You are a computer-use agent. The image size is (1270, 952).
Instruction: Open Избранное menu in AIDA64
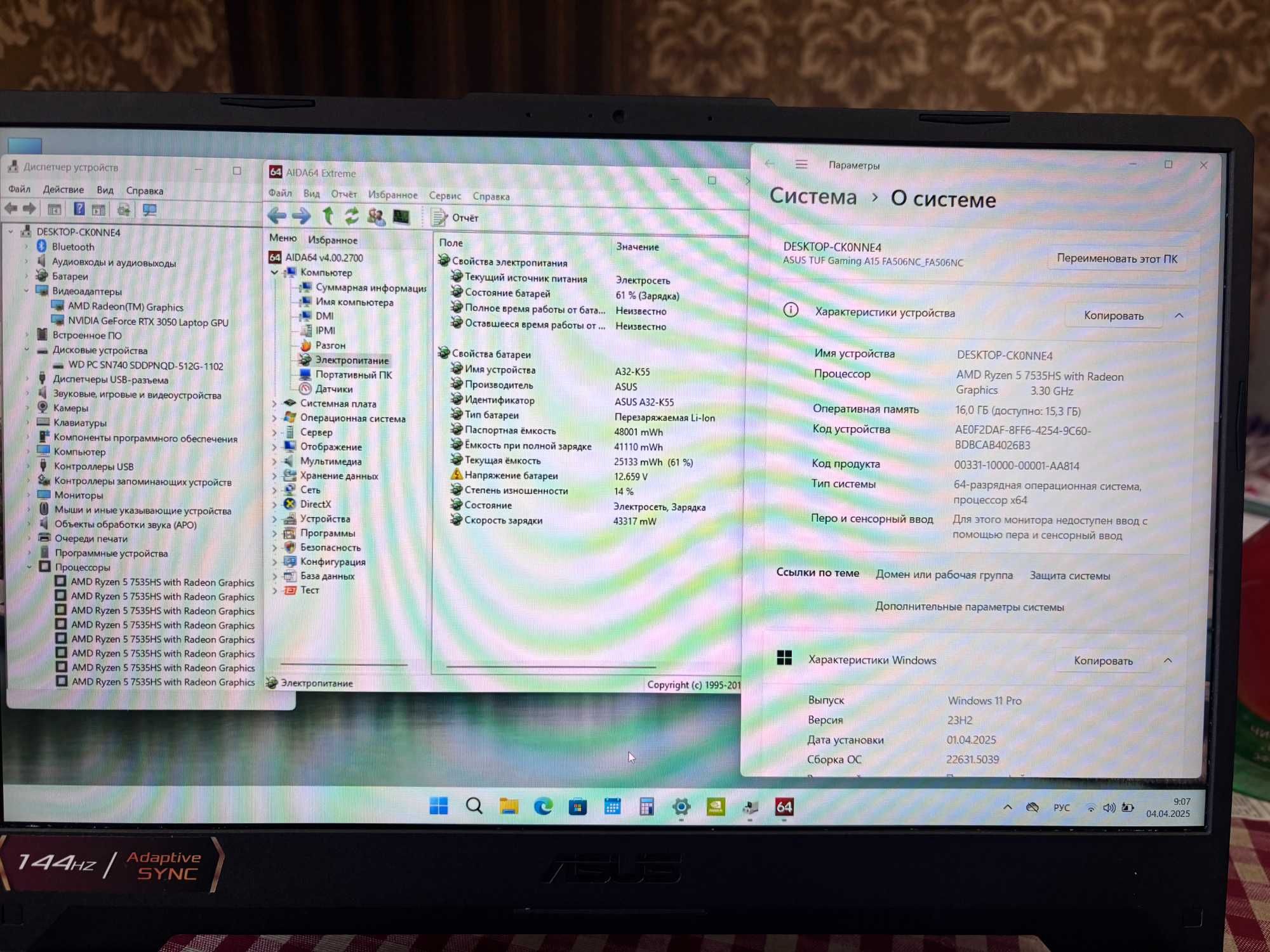[x=393, y=195]
